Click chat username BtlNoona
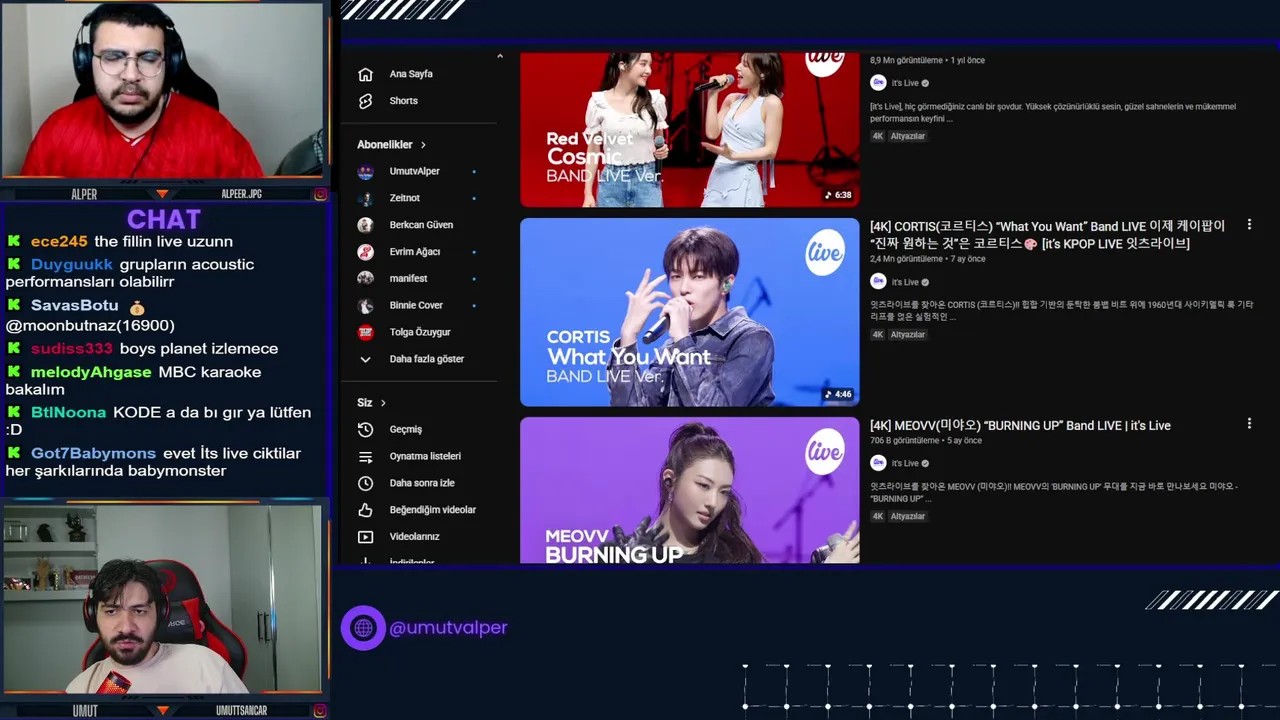The height and width of the screenshot is (720, 1280). [68, 412]
